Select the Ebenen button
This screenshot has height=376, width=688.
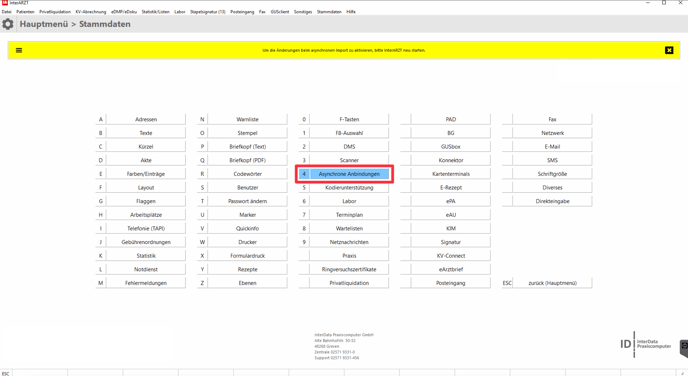click(x=247, y=283)
